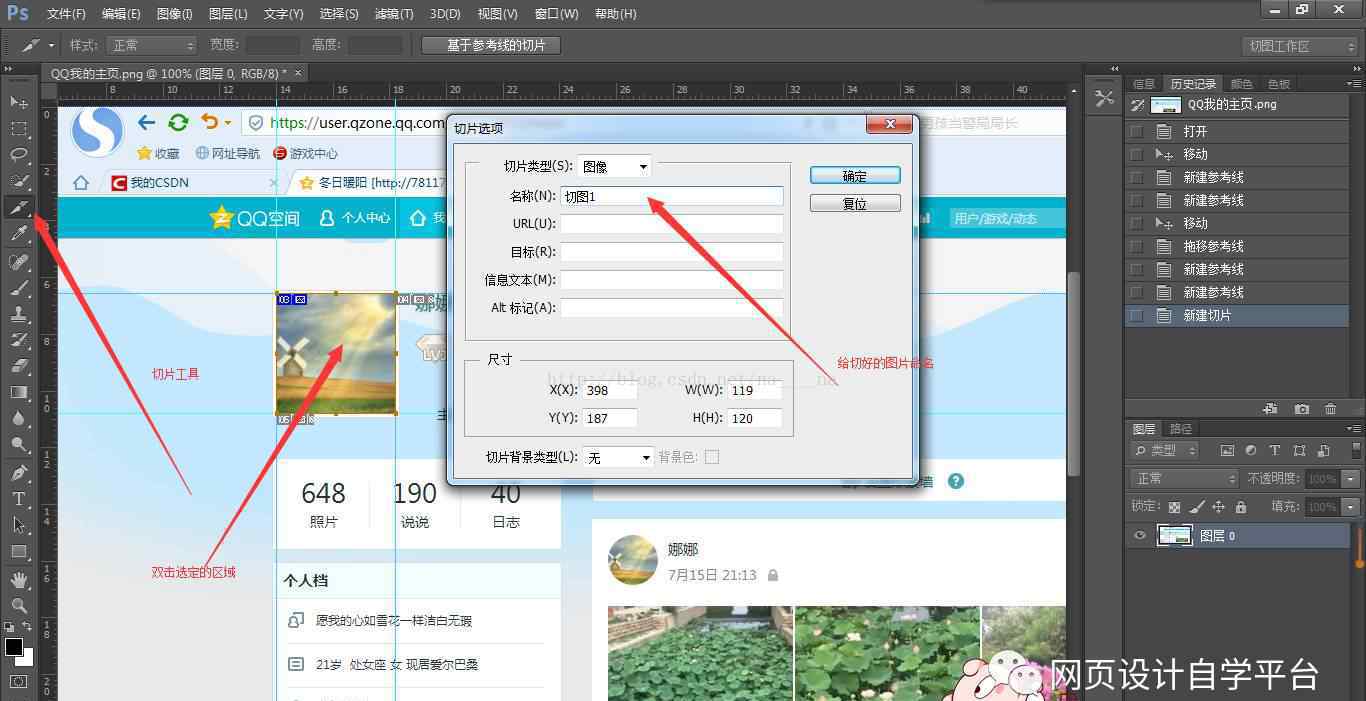Click the 名称(N) field containing 切图1

(672, 196)
